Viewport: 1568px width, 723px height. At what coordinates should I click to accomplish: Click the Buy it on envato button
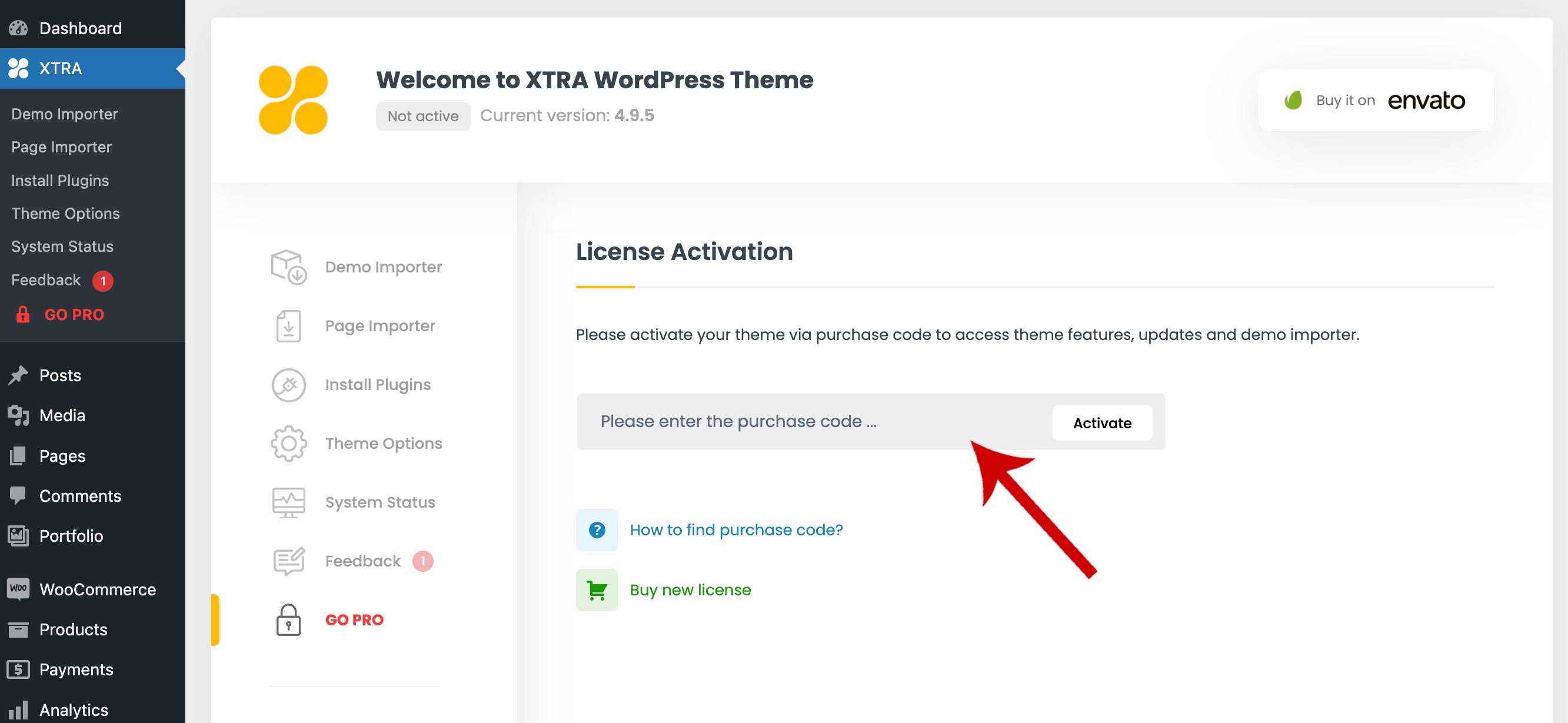pos(1375,100)
